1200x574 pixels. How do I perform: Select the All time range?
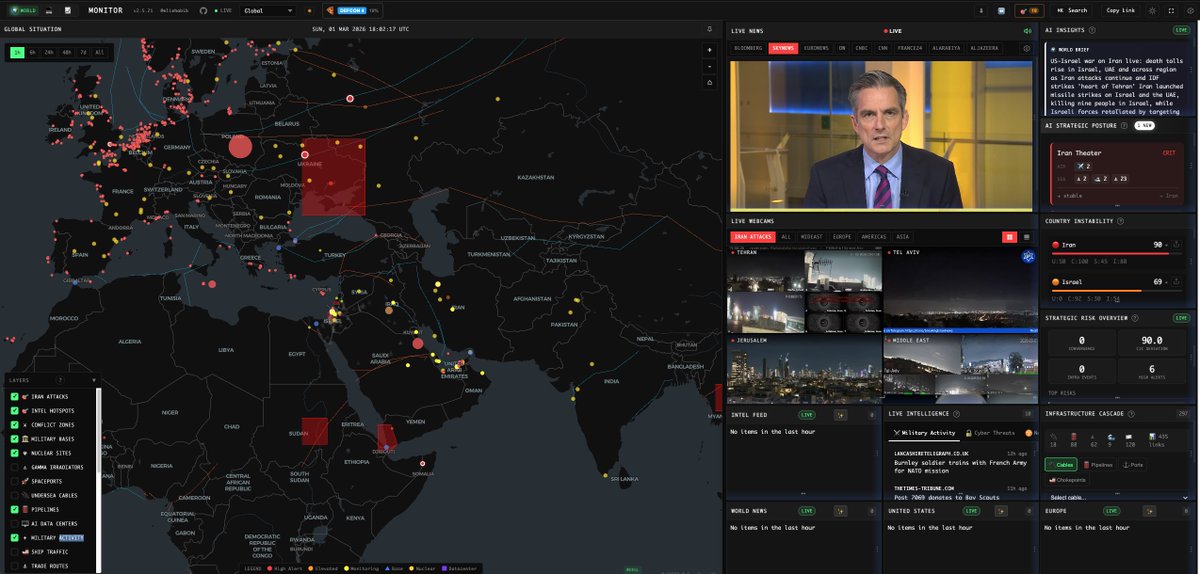click(x=99, y=51)
